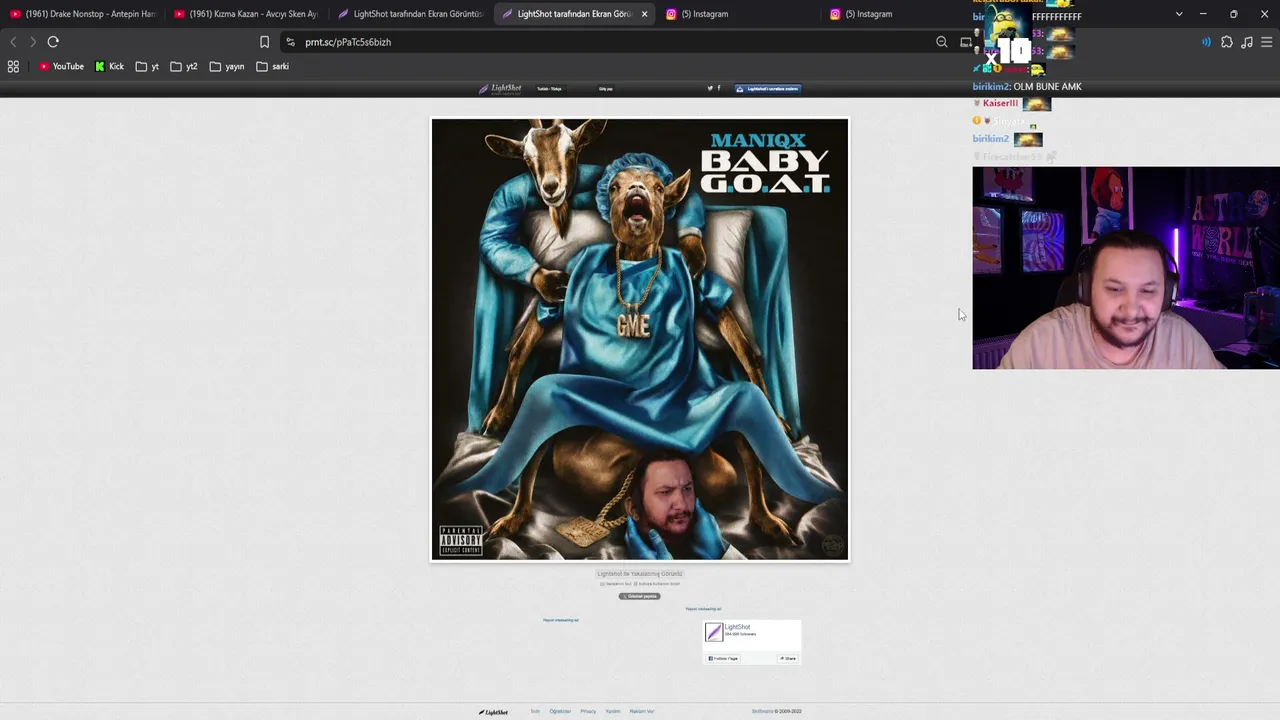Open the apps grid icon in bookmarks bar

[x=13, y=66]
